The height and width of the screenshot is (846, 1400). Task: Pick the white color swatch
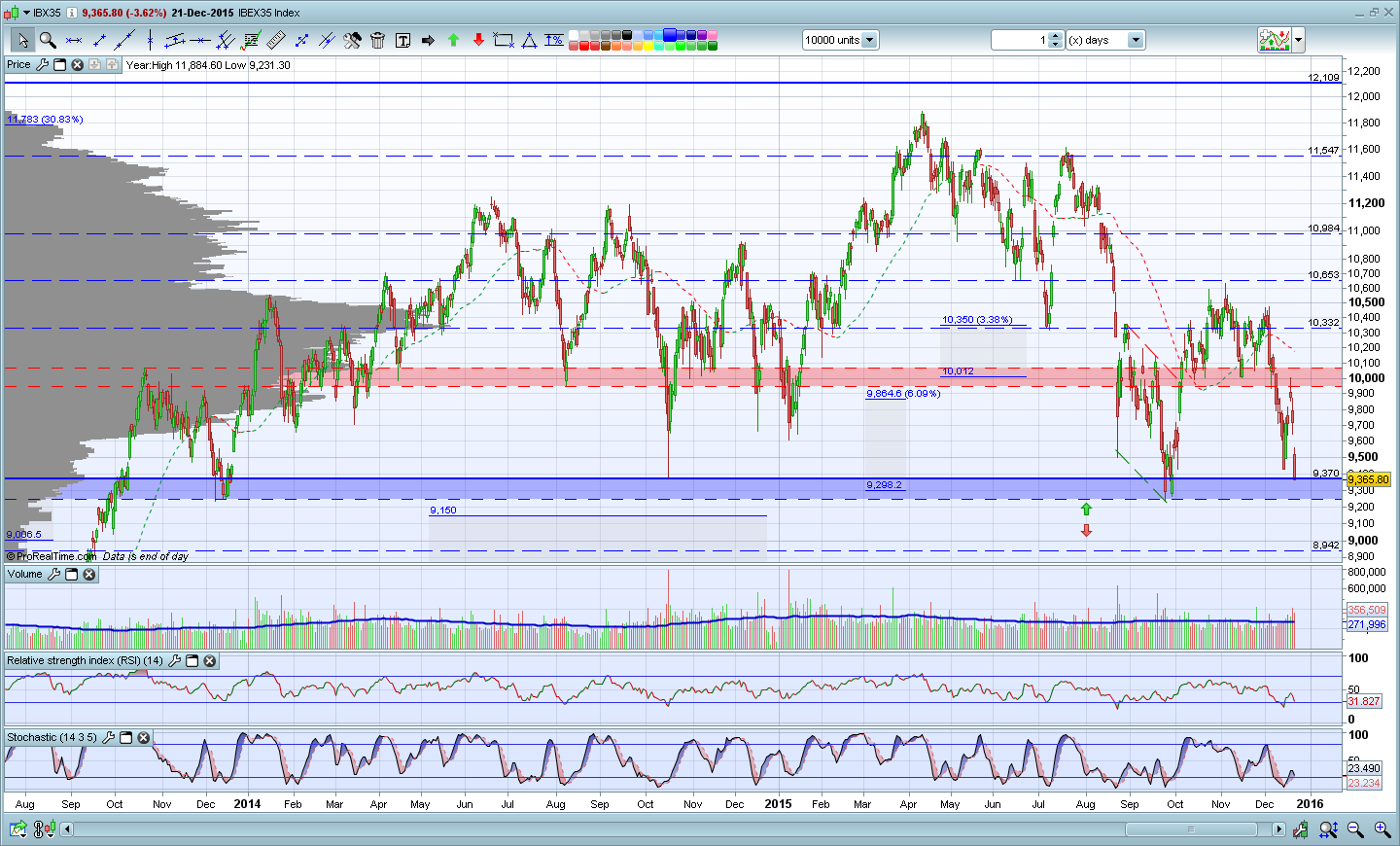pyautogui.click(x=574, y=35)
